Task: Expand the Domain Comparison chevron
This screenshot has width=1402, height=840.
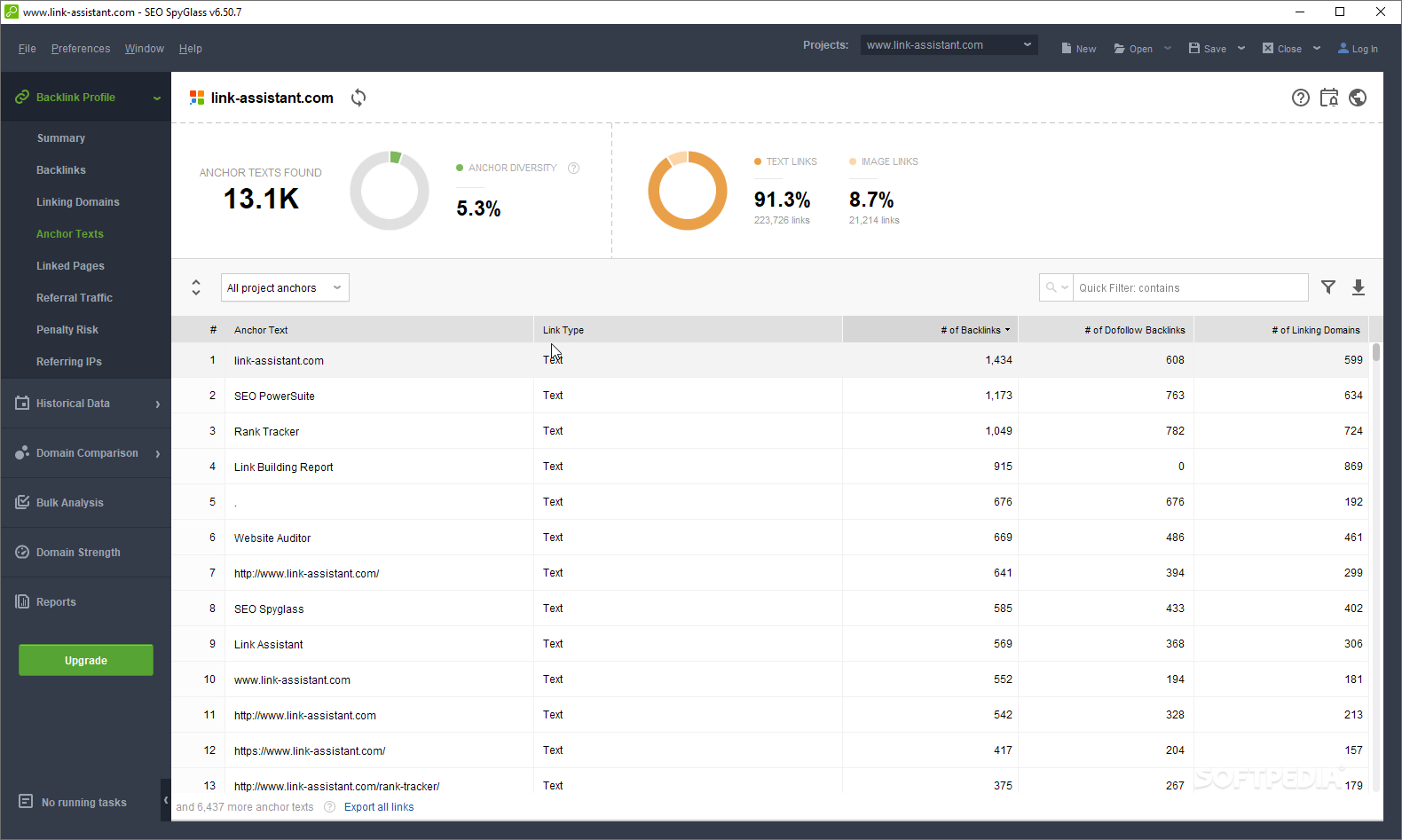Action: point(158,453)
